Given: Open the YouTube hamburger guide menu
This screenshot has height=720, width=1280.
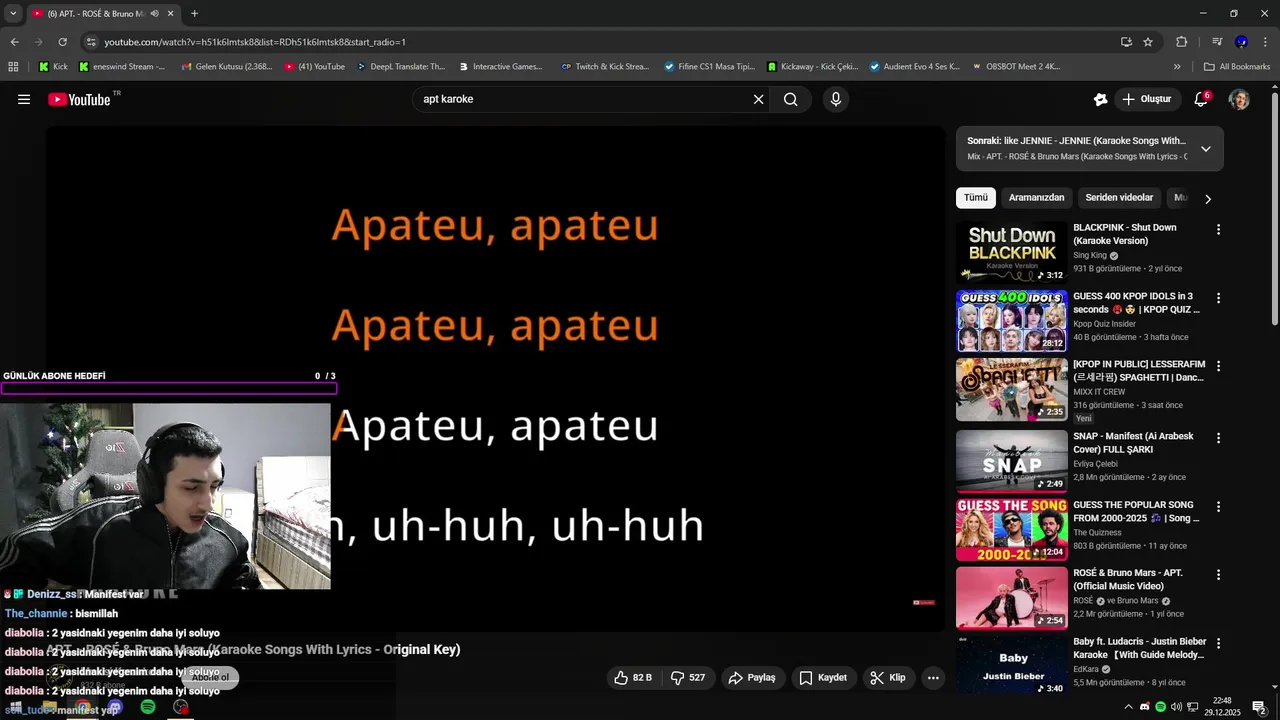Looking at the screenshot, I should pyautogui.click(x=24, y=99).
